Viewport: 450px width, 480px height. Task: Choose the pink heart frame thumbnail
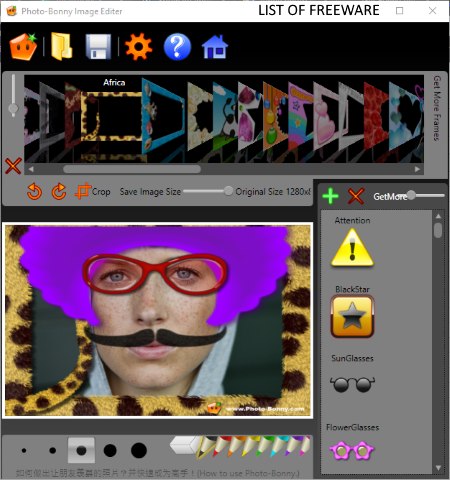[x=326, y=116]
